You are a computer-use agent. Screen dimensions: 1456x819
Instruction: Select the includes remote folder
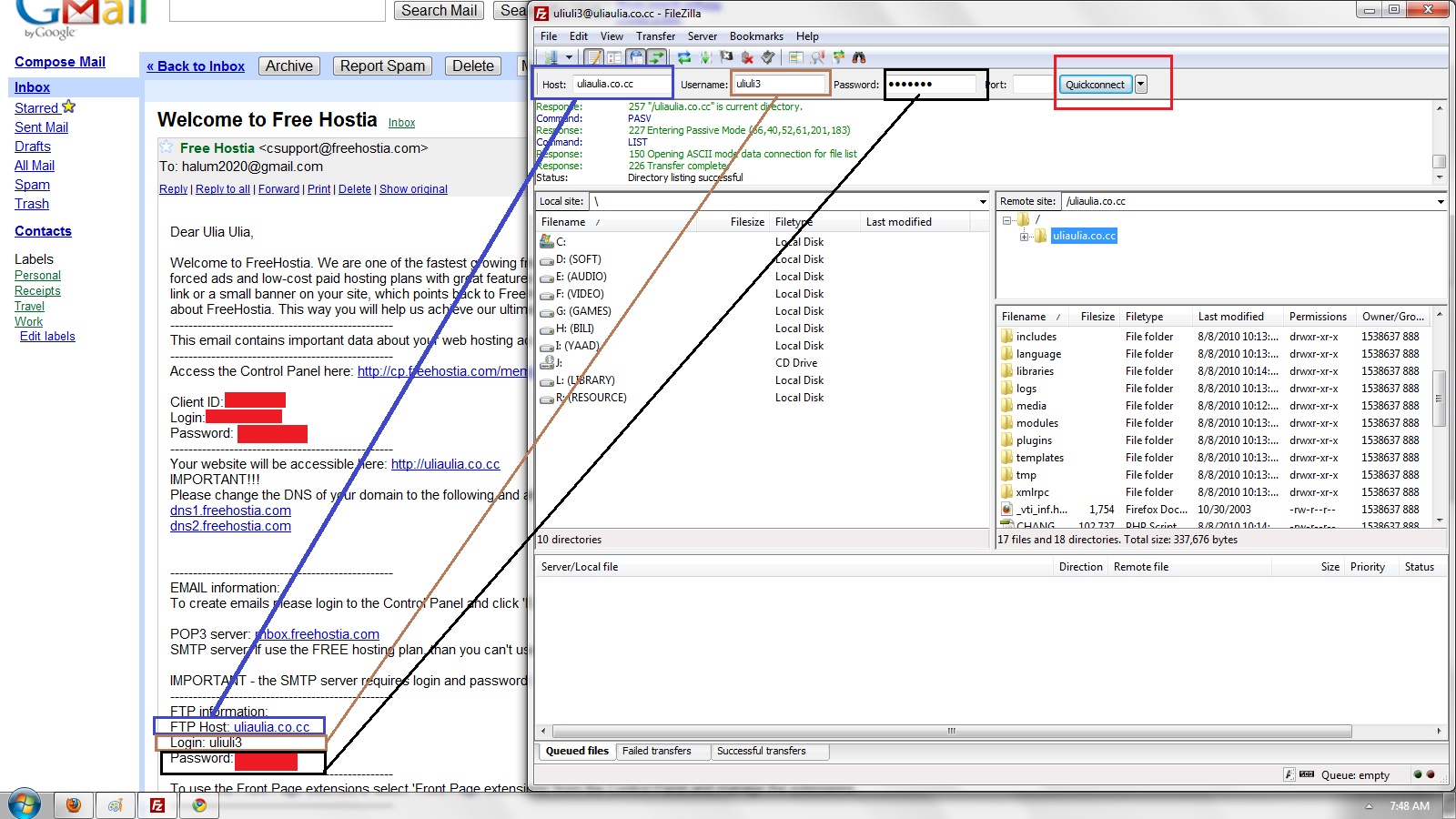pyautogui.click(x=1036, y=337)
